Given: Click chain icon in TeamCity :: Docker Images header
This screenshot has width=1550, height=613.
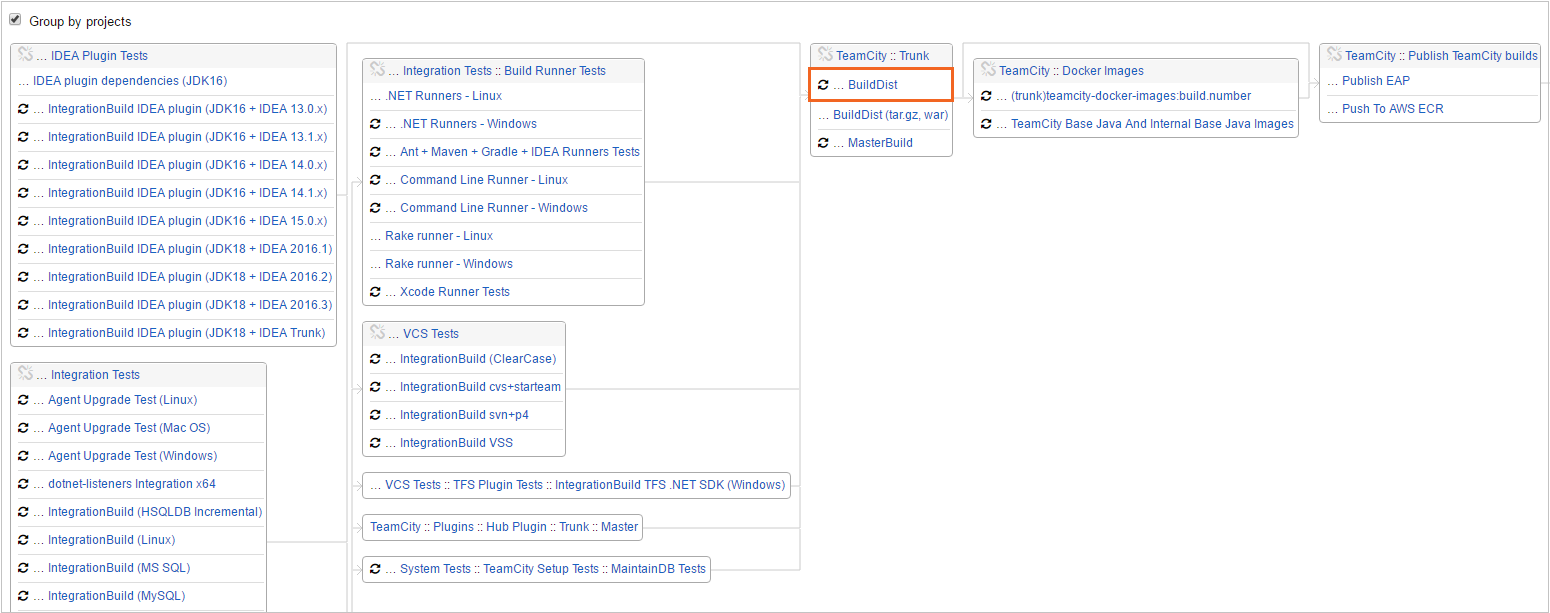Looking at the screenshot, I should tap(989, 70).
